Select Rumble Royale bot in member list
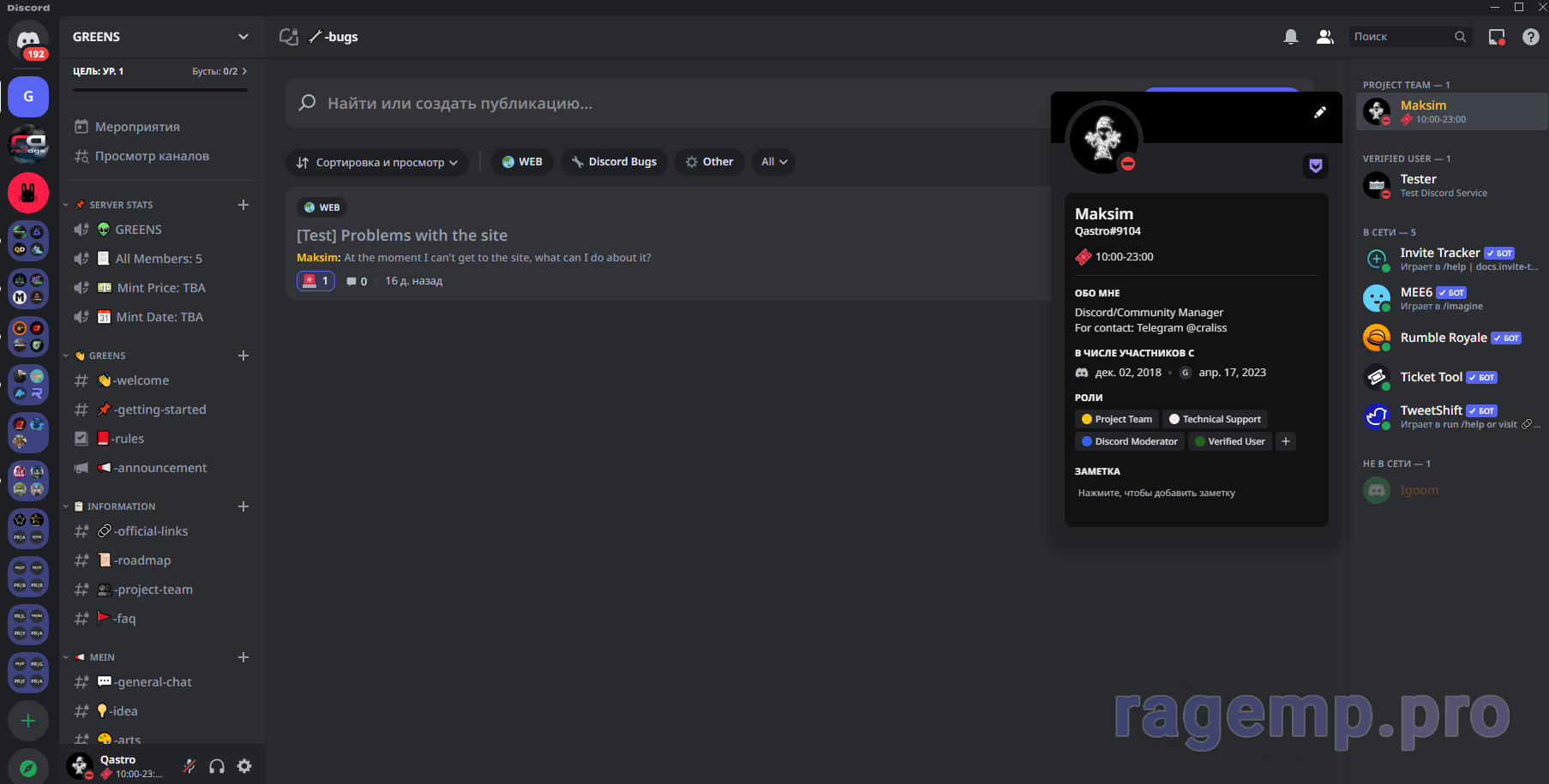 click(x=1452, y=338)
